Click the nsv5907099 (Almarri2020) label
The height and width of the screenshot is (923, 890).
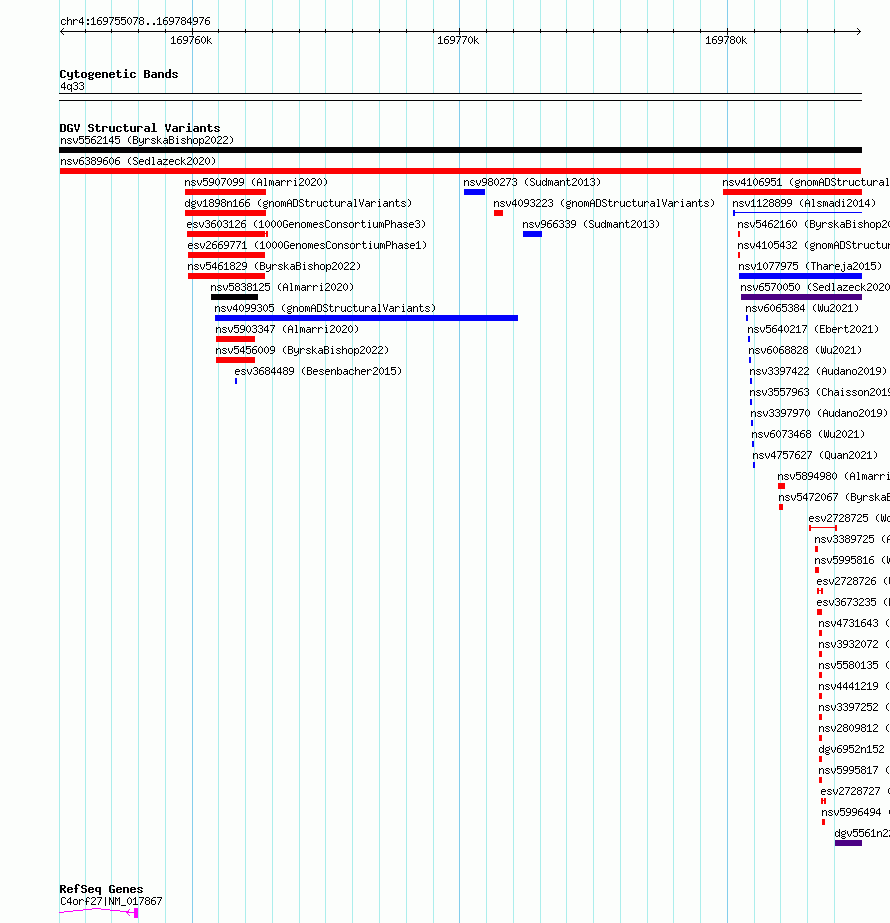click(x=256, y=182)
